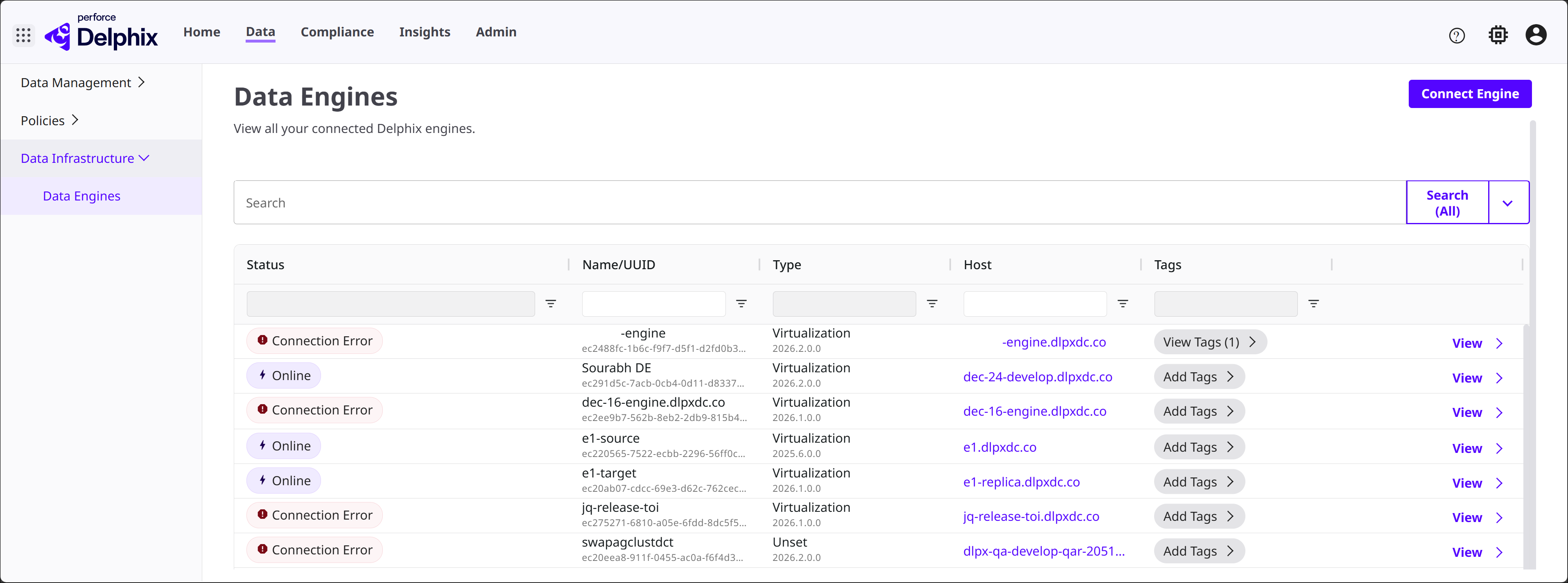
Task: Open the Search (All) dropdown arrow
Action: click(x=1507, y=203)
